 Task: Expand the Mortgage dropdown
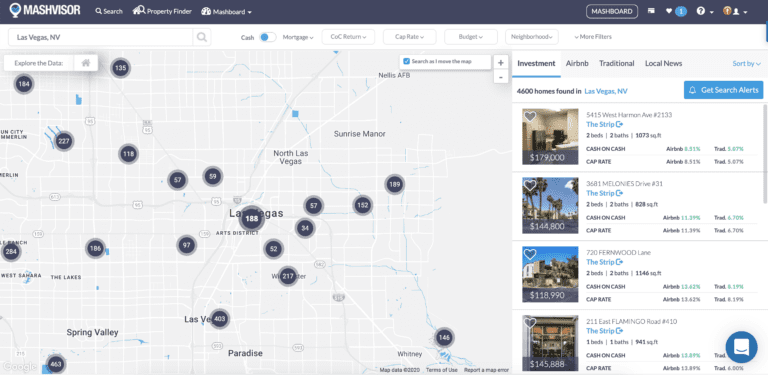(298, 37)
